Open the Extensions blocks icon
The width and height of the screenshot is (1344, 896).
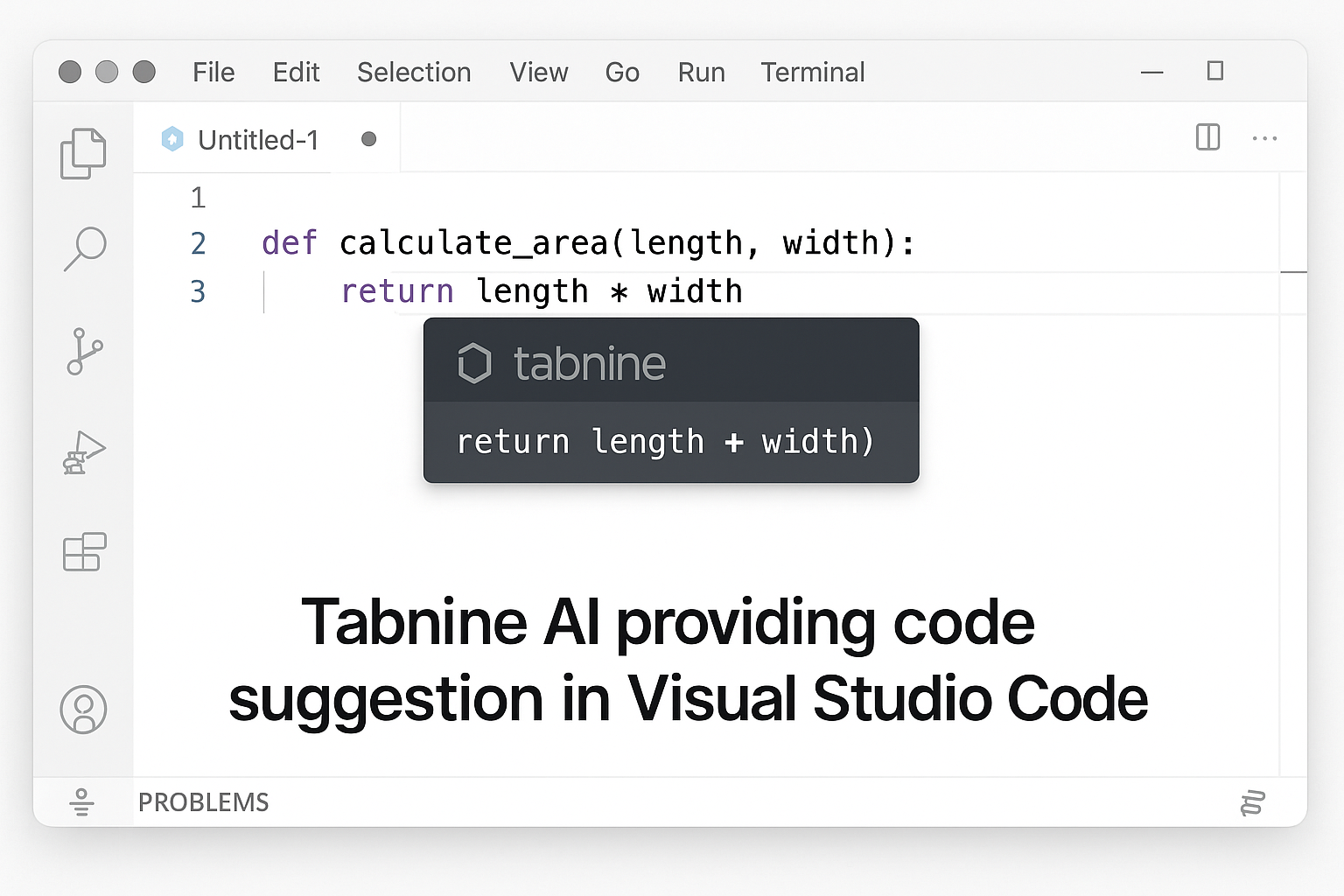pyautogui.click(x=84, y=552)
